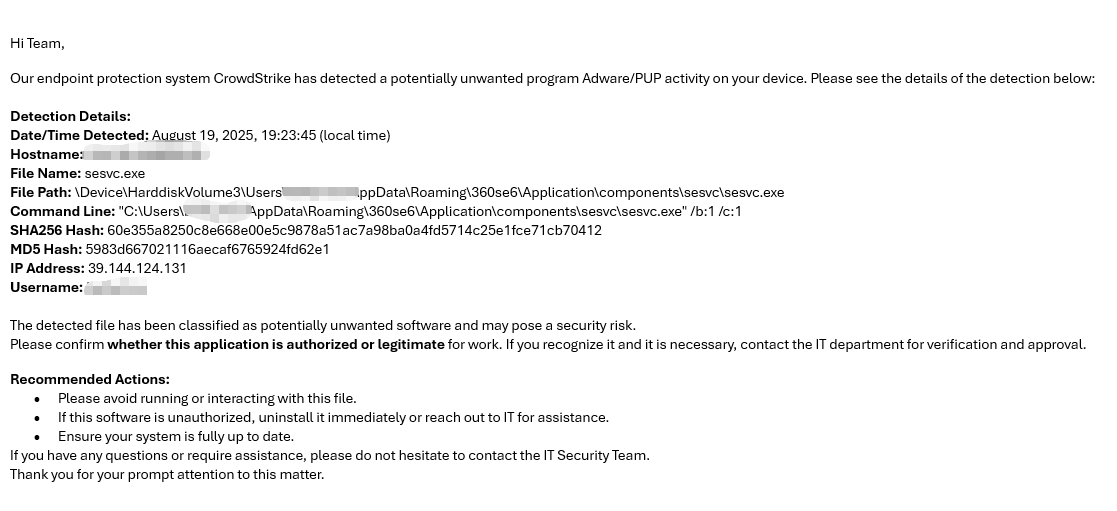Screen dimensions: 1117x511
Task: Click the blurred Hostname value
Action: (146, 154)
